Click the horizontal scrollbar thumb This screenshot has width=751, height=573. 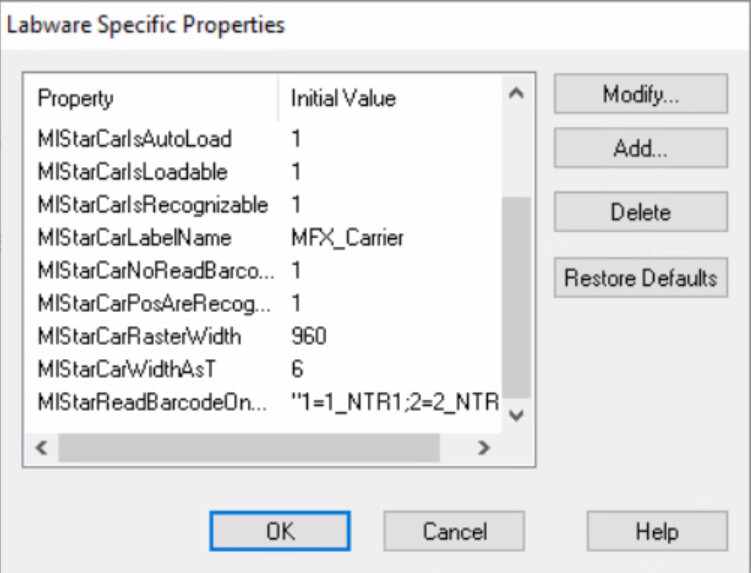point(249,447)
